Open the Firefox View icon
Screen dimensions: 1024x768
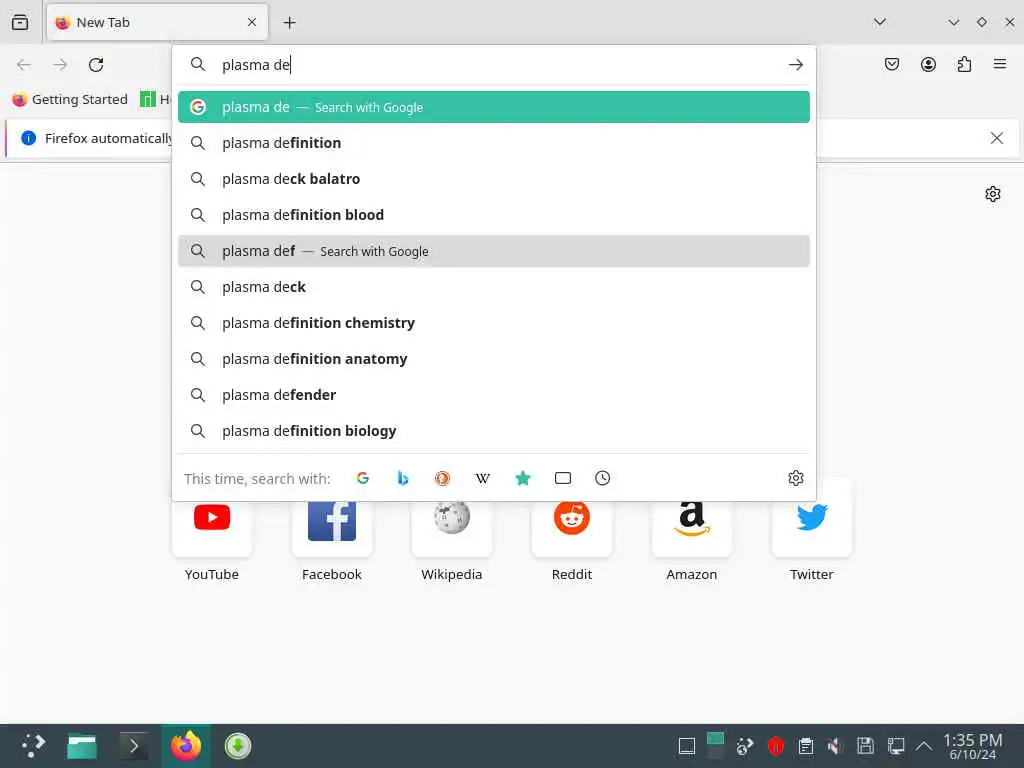click(x=20, y=22)
